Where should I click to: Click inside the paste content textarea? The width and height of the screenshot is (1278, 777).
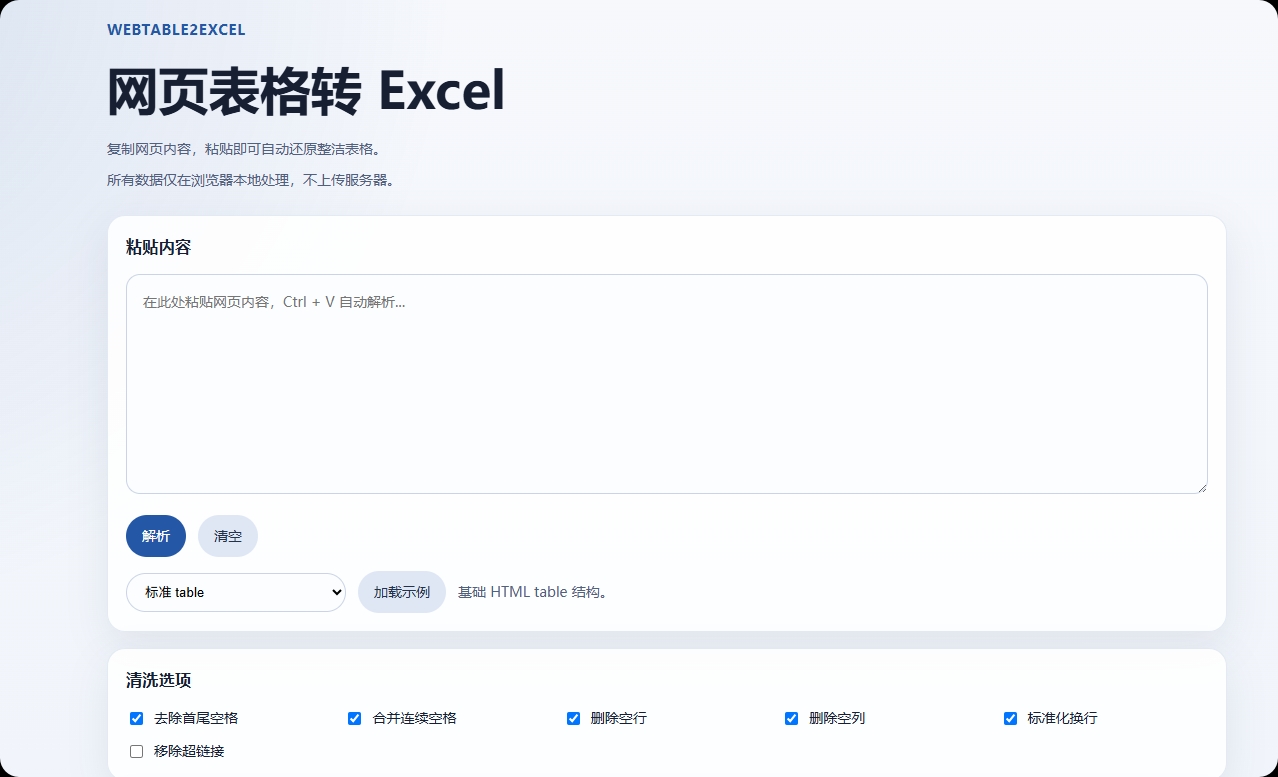point(667,384)
